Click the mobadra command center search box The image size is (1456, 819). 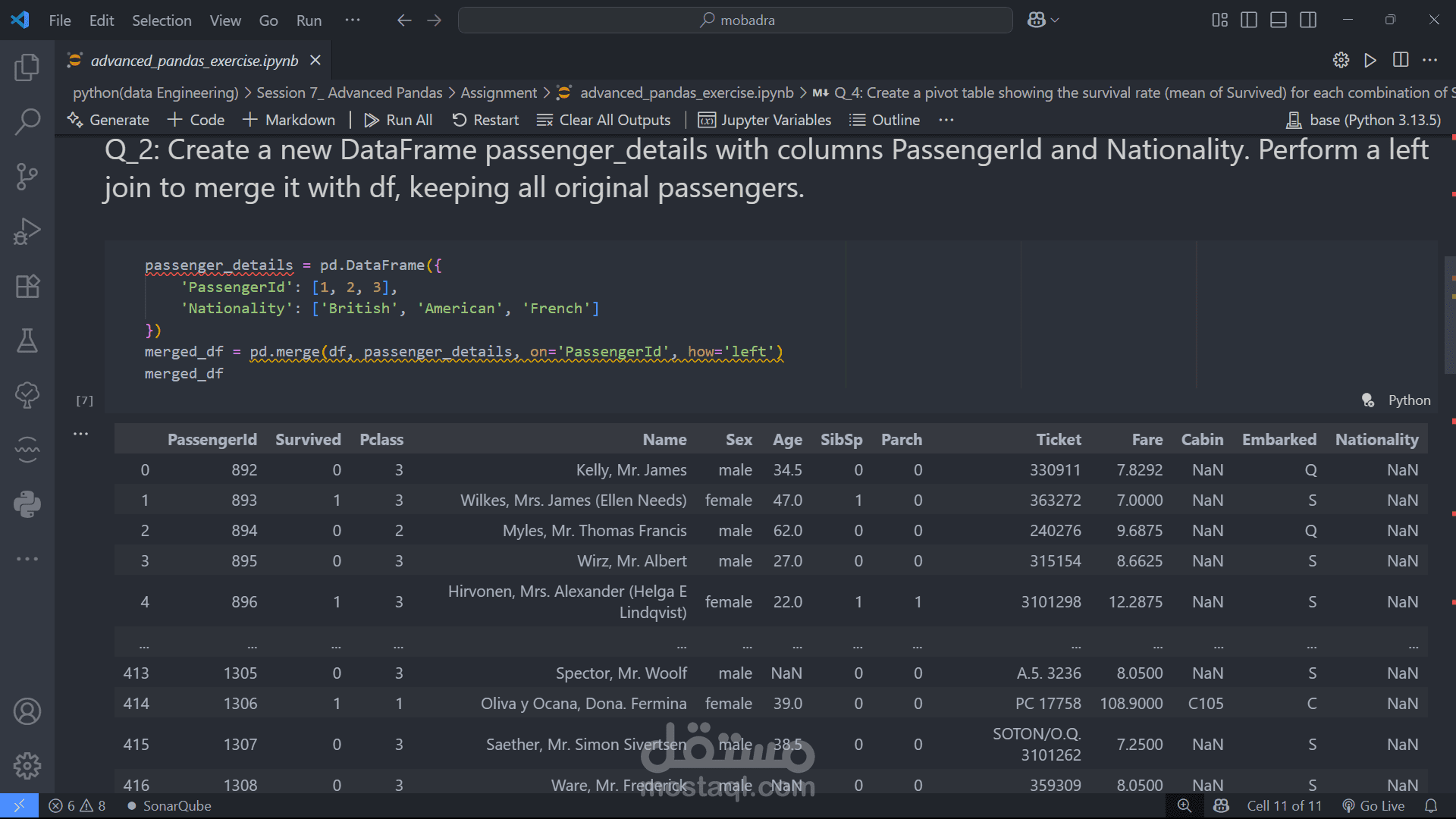click(735, 20)
